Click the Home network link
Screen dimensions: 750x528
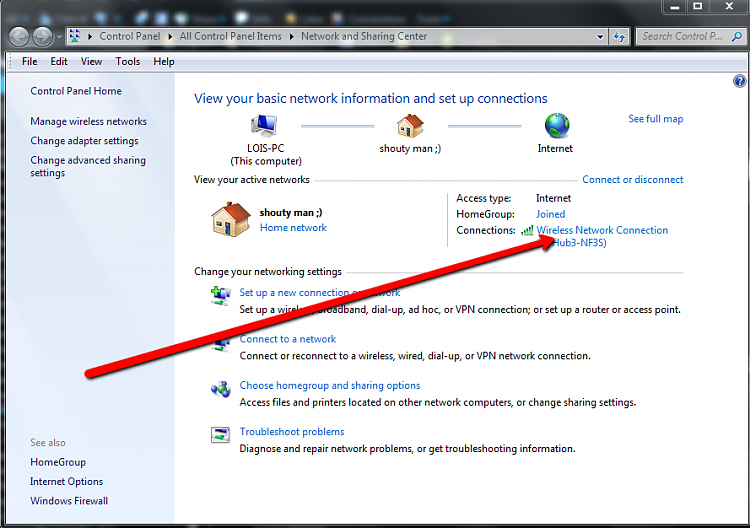[293, 228]
